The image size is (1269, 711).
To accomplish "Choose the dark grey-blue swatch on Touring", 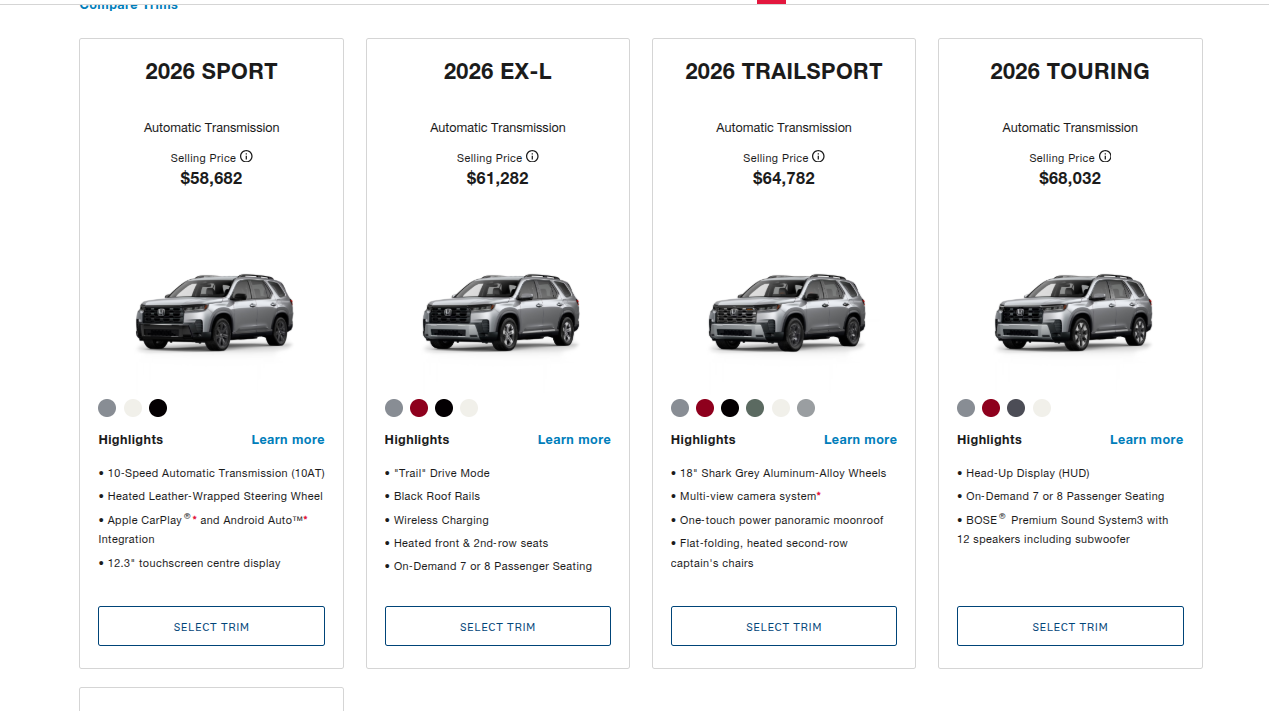I will coord(1016,408).
